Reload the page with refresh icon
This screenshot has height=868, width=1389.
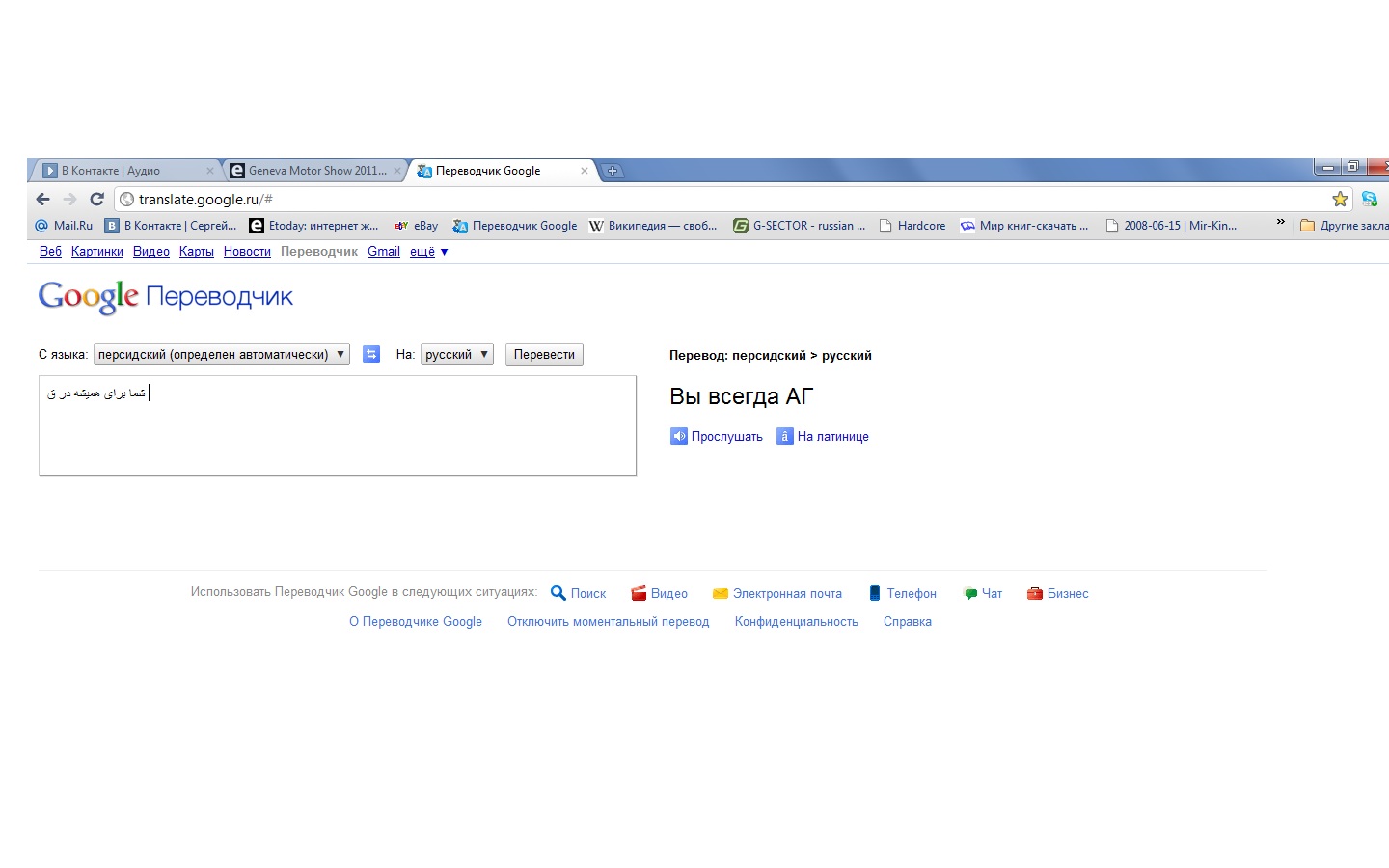(96, 200)
